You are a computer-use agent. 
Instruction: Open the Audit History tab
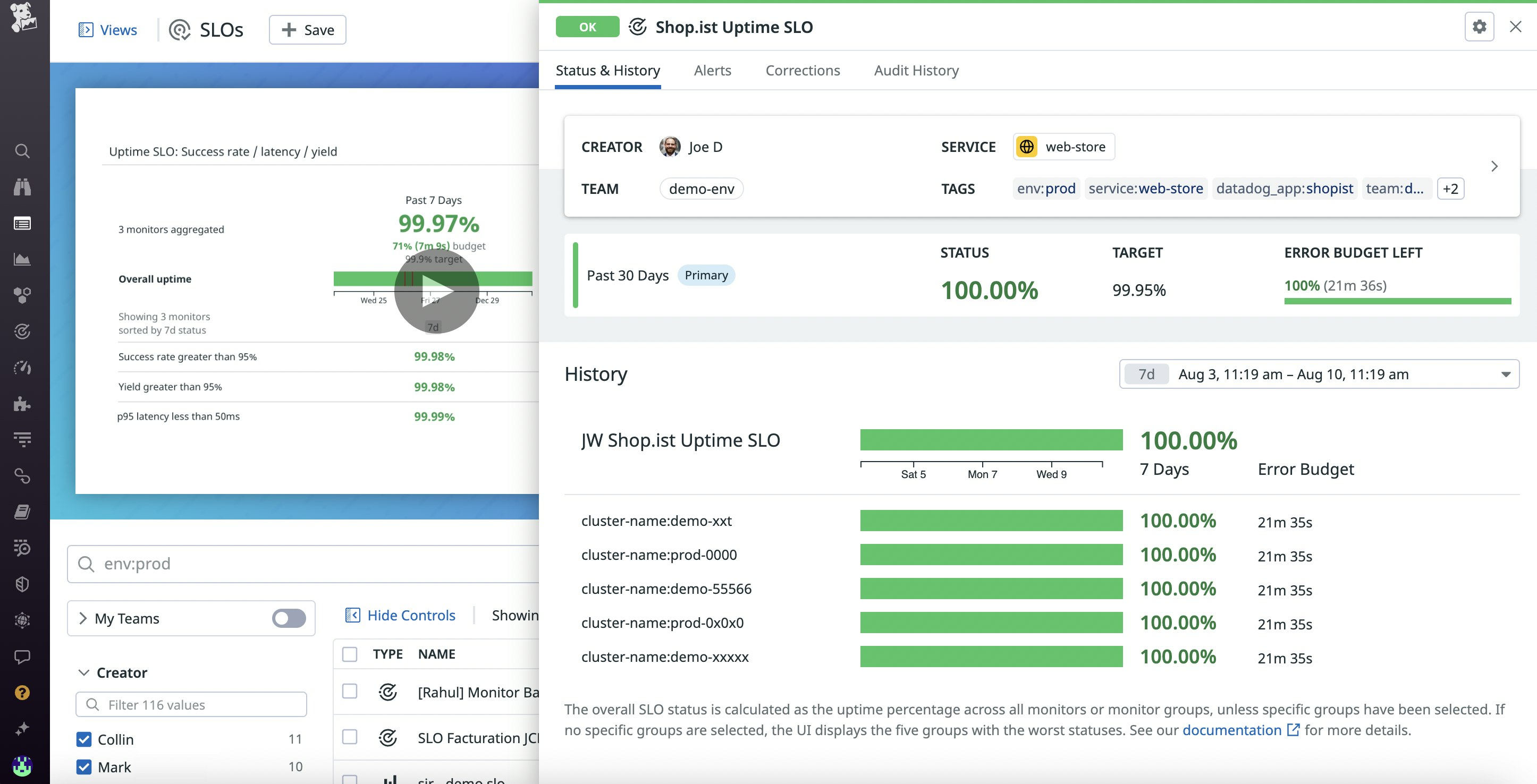point(916,70)
